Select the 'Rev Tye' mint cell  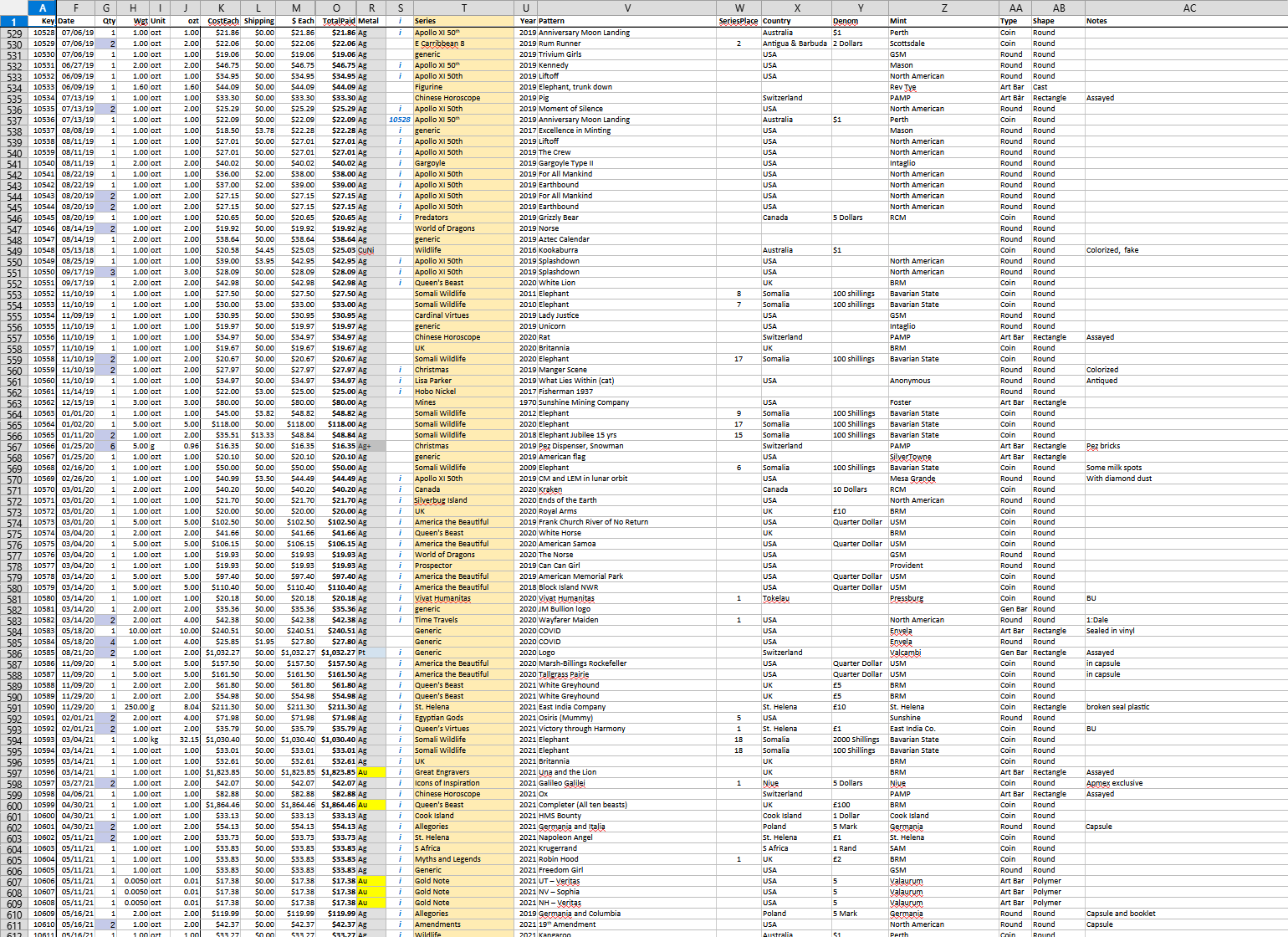click(x=943, y=87)
